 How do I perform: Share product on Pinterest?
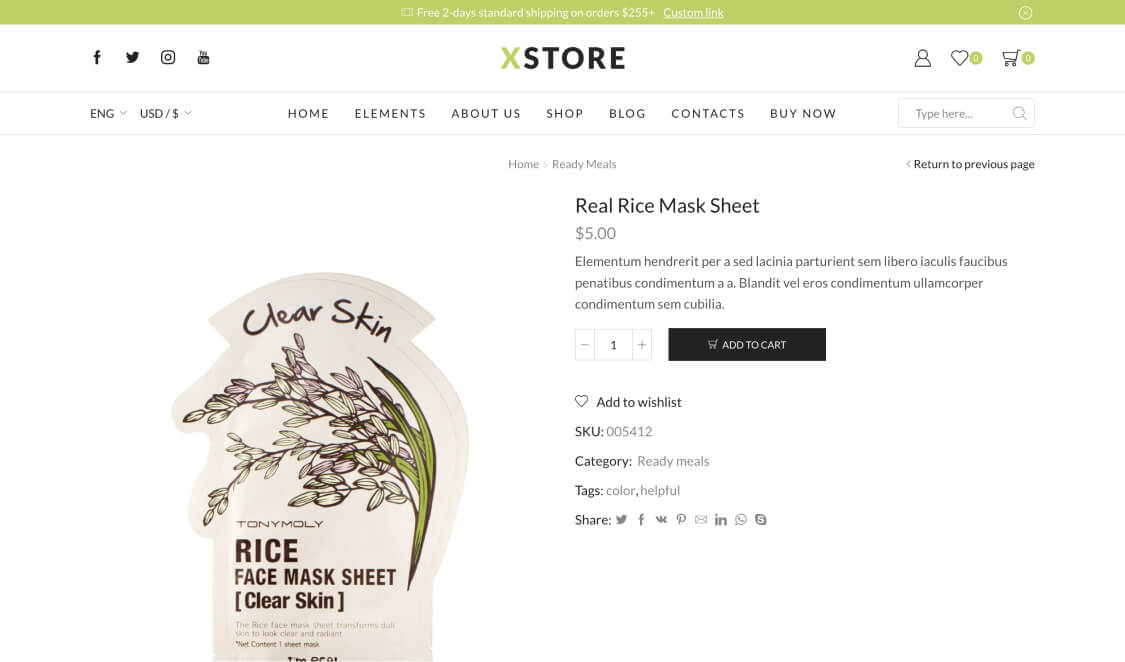[x=681, y=519]
